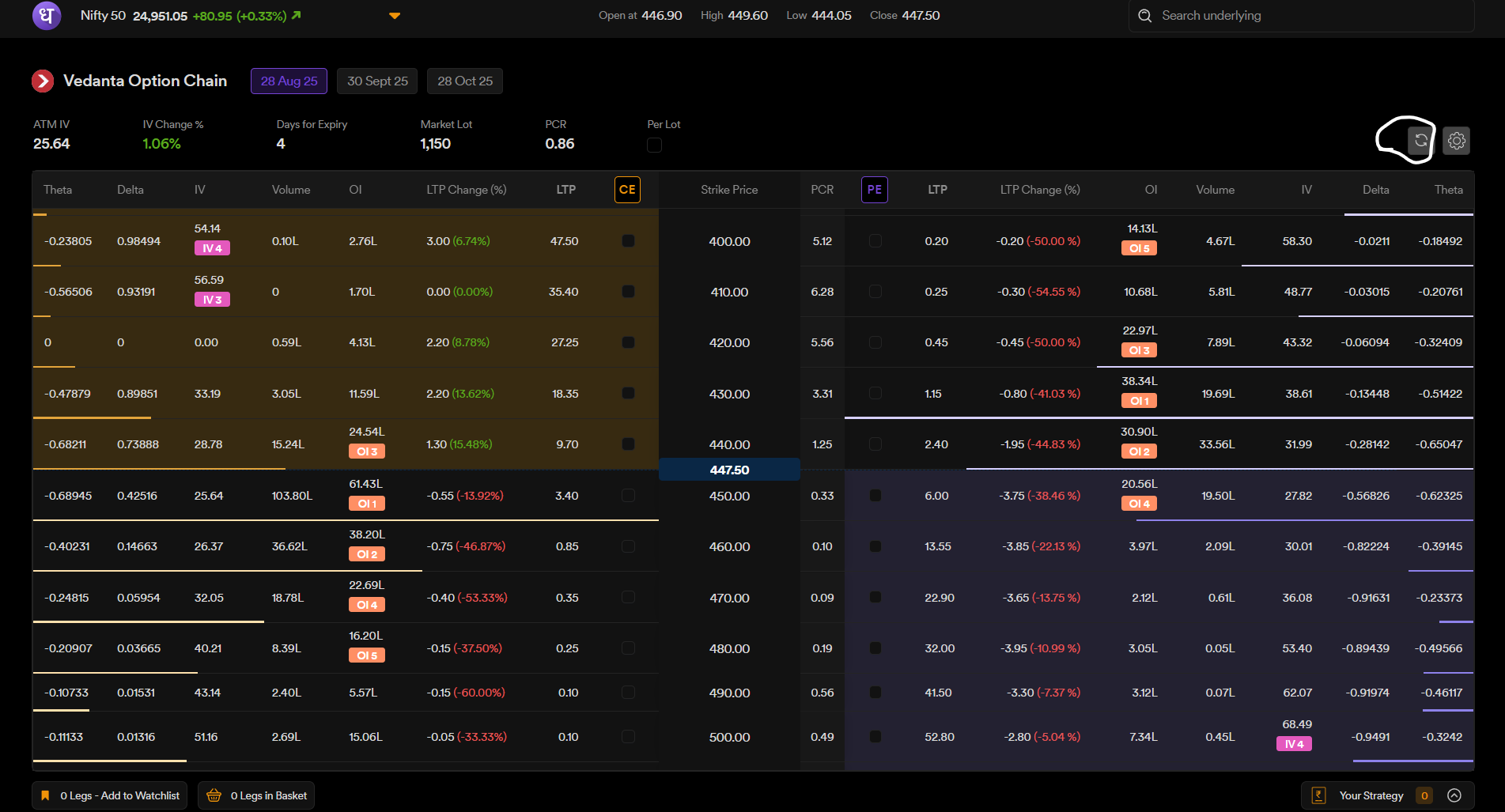Image resolution: width=1505 pixels, height=812 pixels.
Task: Click the search magnifier icon
Action: click(x=1144, y=16)
